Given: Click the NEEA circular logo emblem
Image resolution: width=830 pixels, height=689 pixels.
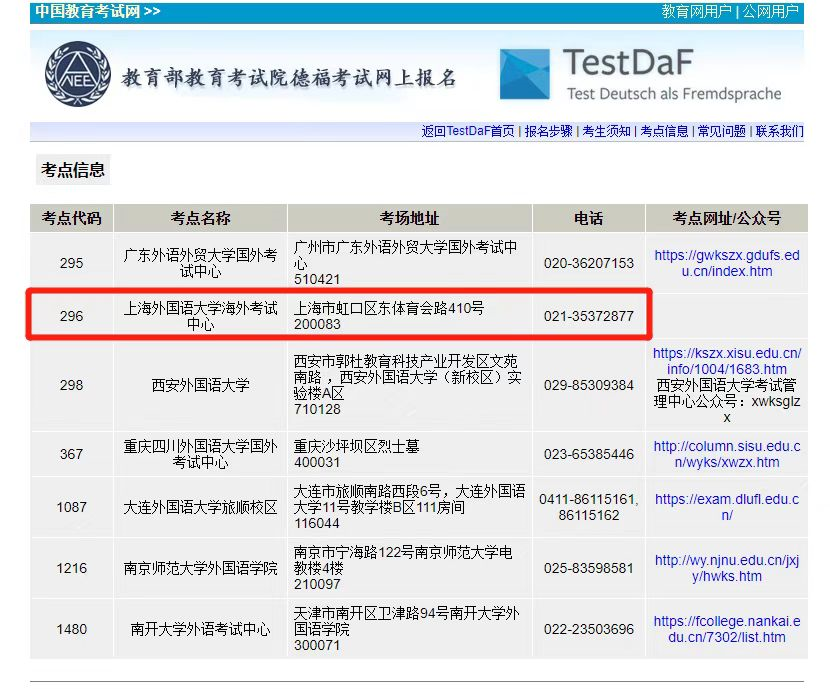Looking at the screenshot, I should click(x=78, y=74).
